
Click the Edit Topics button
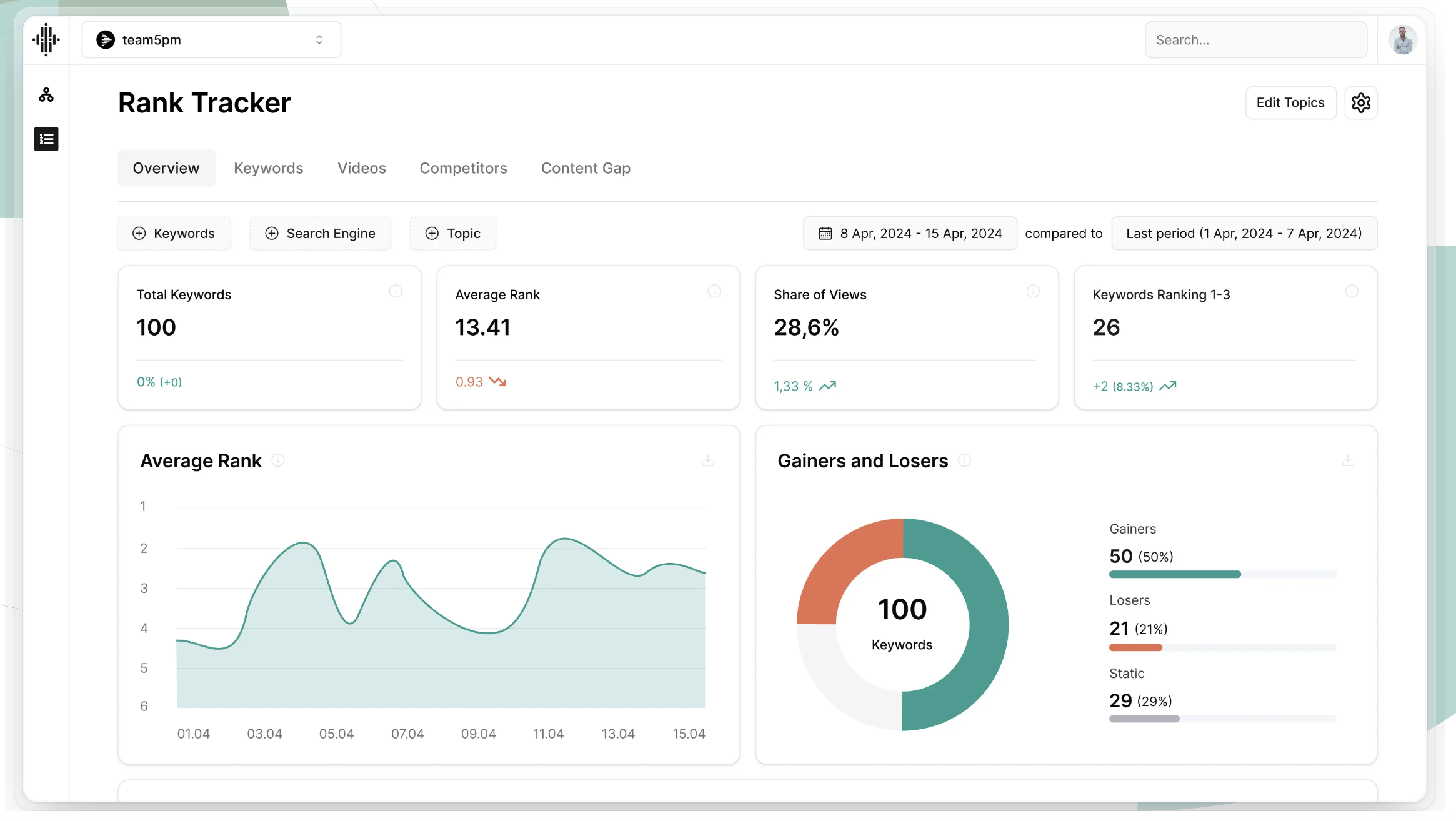point(1290,102)
